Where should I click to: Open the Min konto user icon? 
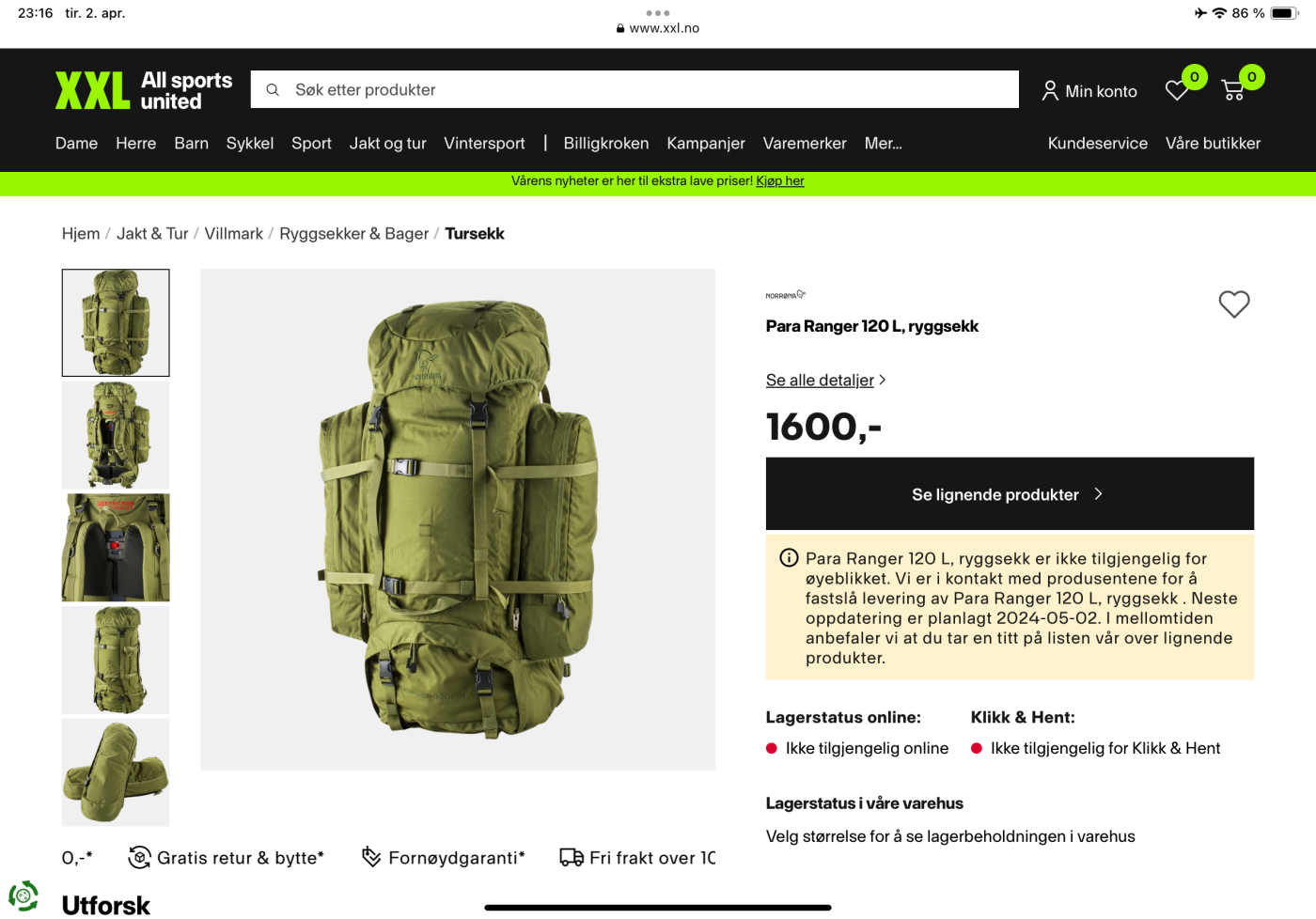1050,90
